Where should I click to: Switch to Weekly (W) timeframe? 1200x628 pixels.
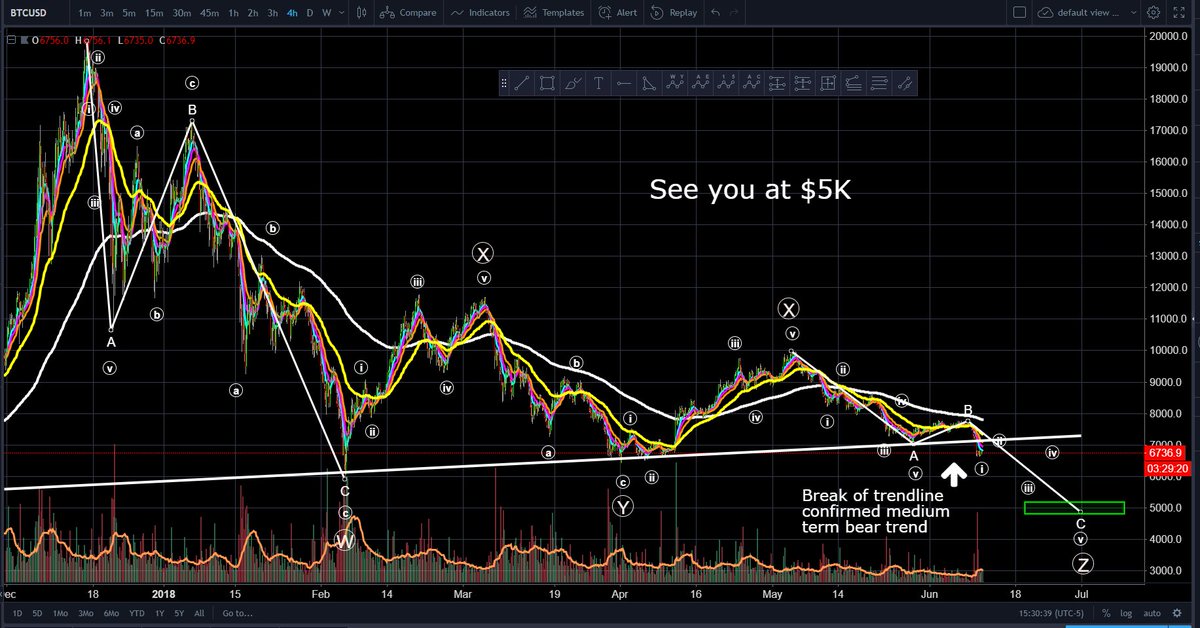(326, 12)
